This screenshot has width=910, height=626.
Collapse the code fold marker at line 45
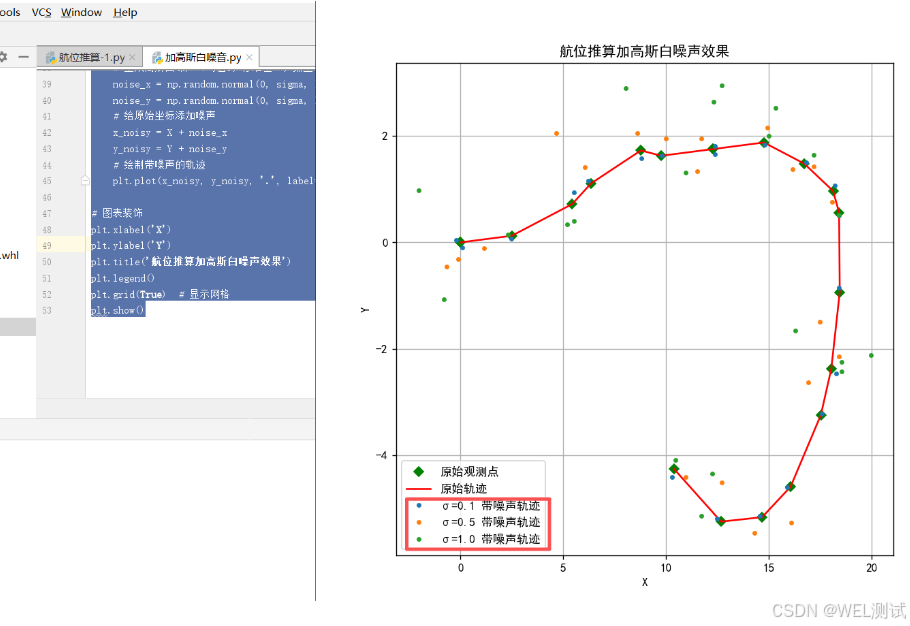pos(85,180)
